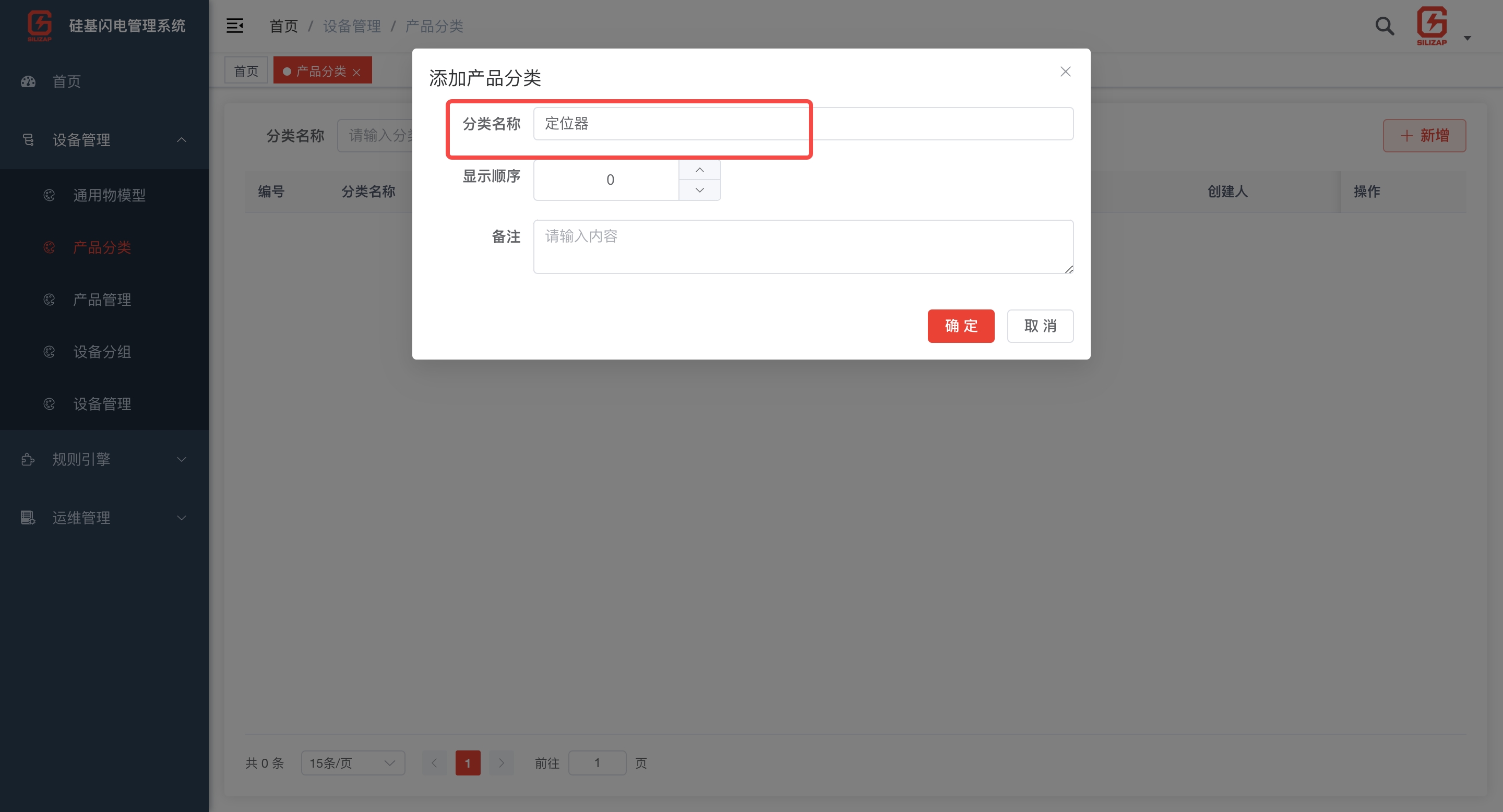
Task: Click the 规则引擎 plugin icon
Action: click(x=28, y=460)
